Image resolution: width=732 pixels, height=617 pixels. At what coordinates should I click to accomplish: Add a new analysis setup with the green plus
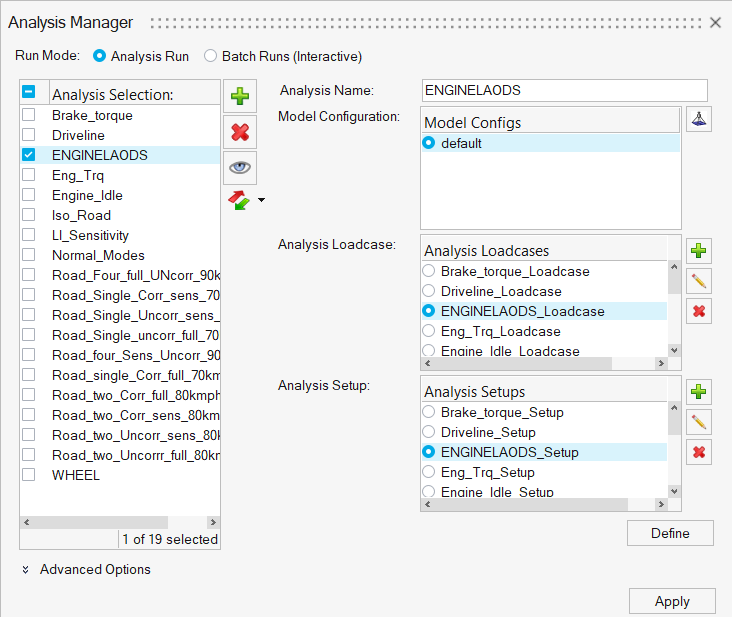[x=699, y=392]
